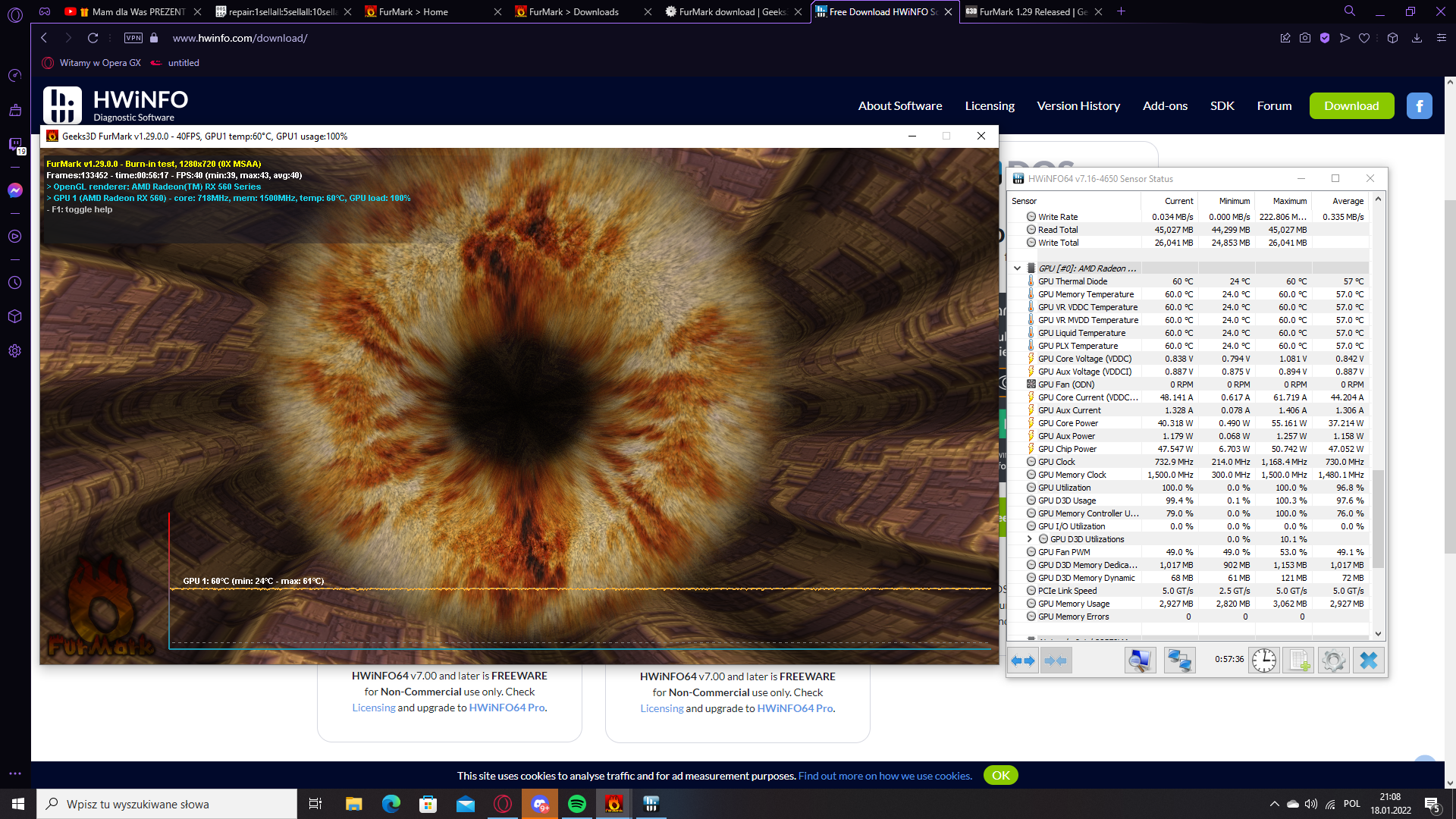Open Easy Setup sliders icon
Viewport: 1456px width, 819px height.
[x=1442, y=38]
